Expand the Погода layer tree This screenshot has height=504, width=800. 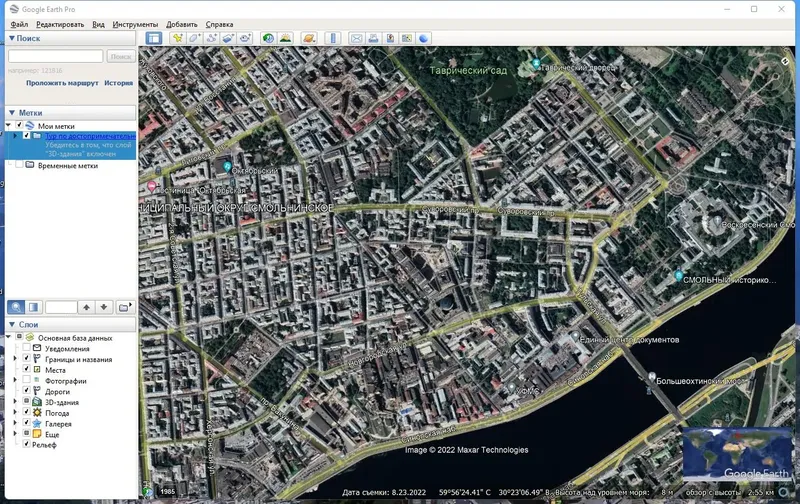point(15,413)
